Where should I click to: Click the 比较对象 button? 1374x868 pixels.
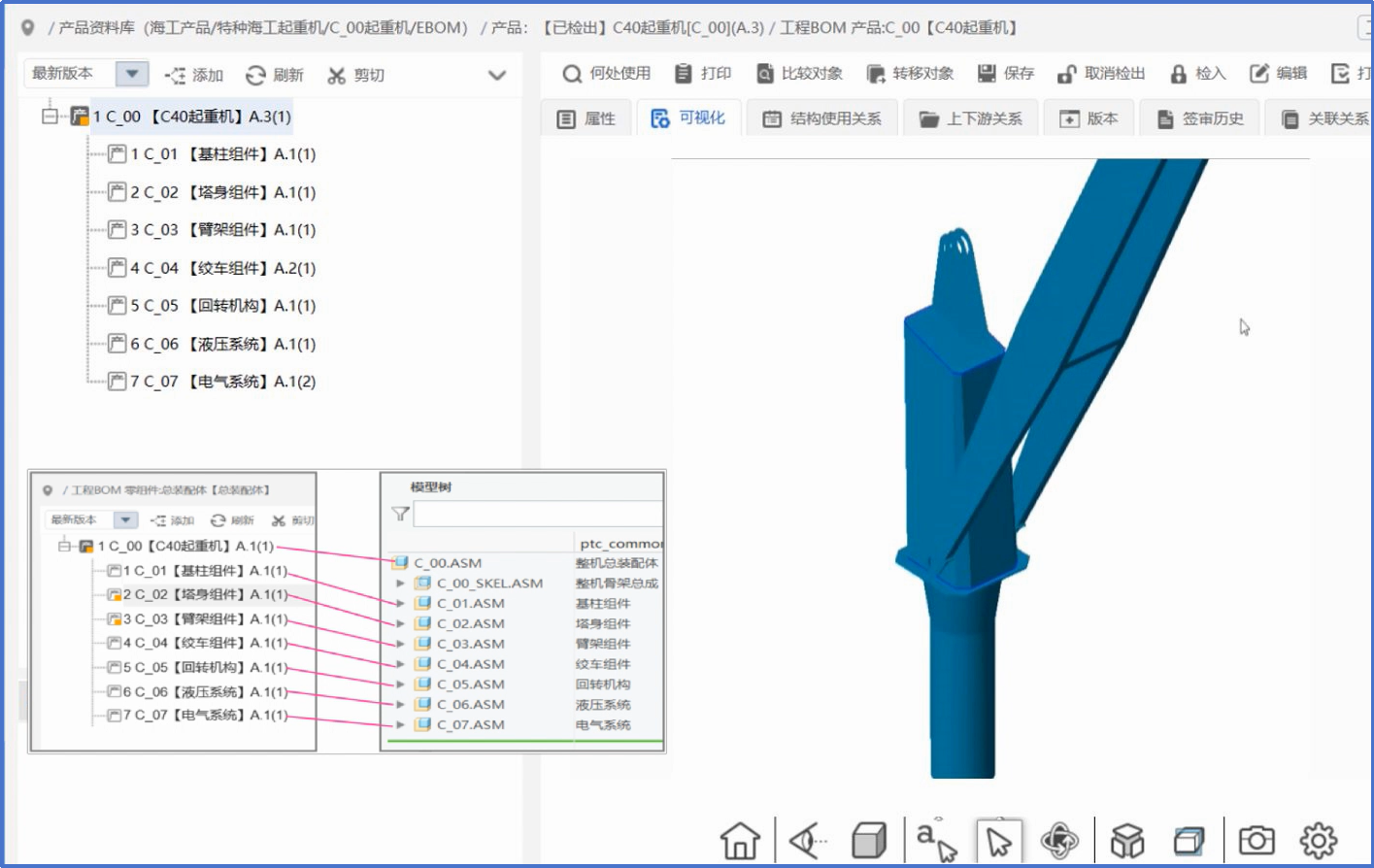pyautogui.click(x=799, y=74)
